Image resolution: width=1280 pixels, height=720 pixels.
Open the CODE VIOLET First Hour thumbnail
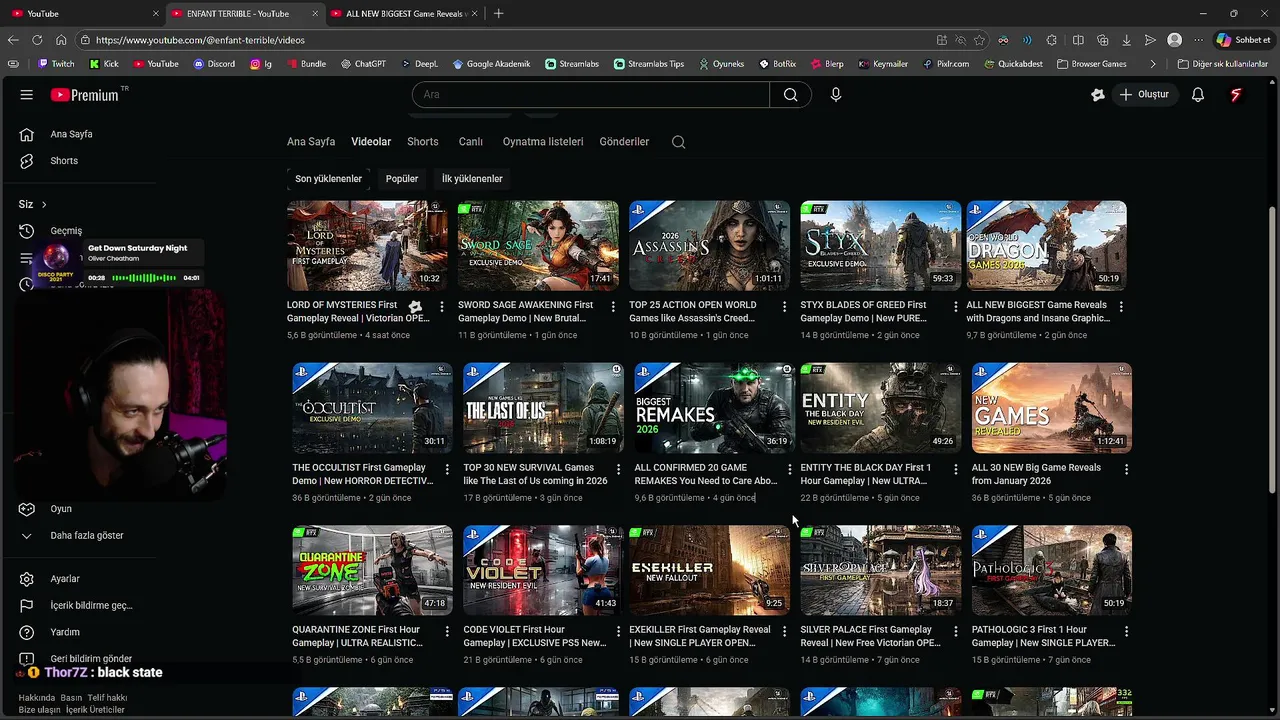click(543, 570)
